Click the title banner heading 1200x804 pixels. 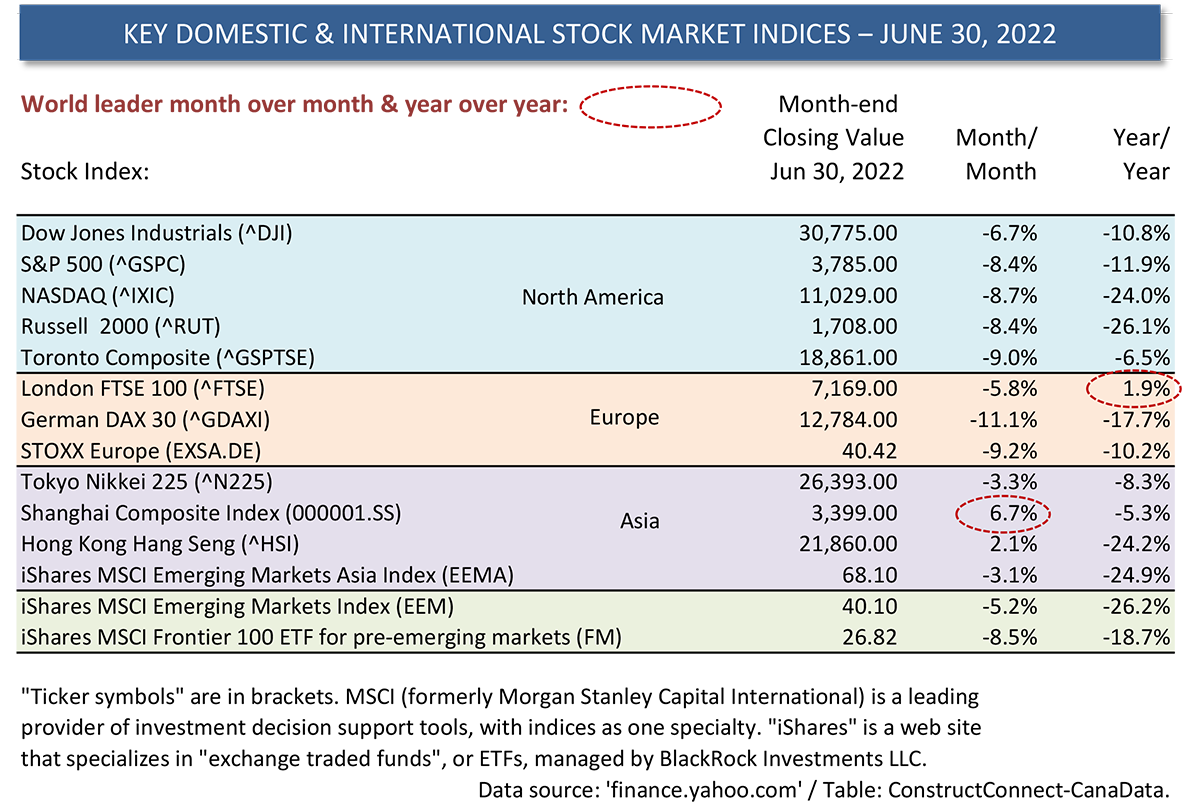589,34
